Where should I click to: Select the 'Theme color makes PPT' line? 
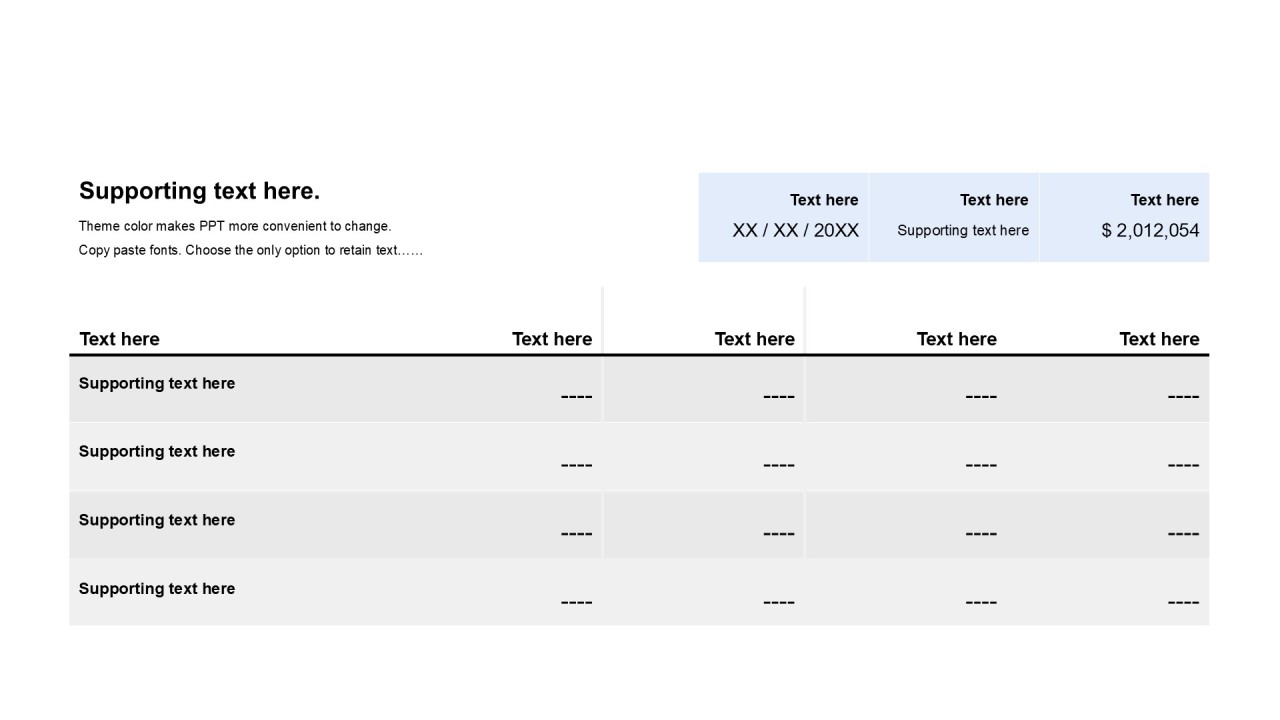click(x=235, y=226)
